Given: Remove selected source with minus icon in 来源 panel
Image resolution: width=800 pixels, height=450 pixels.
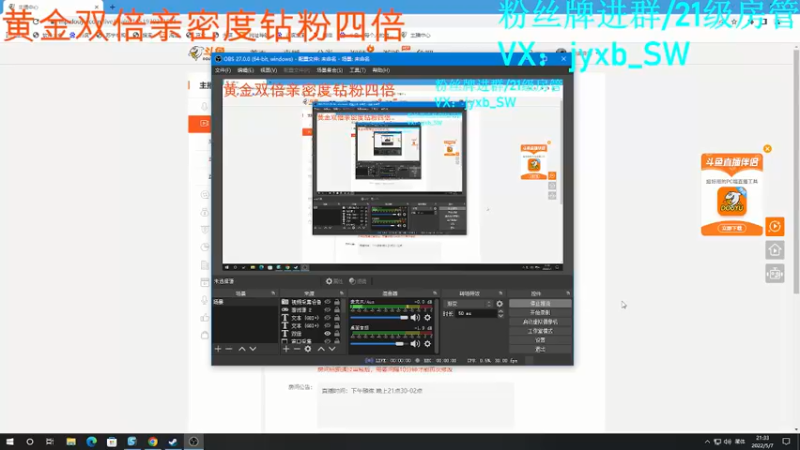Looking at the screenshot, I should point(297,349).
